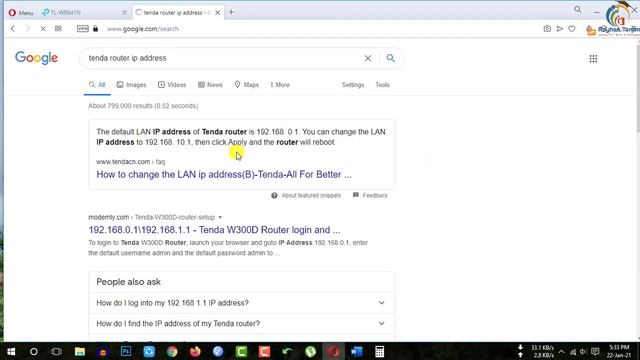Open the Google apps grid
640x360 pixels.
coord(593,59)
